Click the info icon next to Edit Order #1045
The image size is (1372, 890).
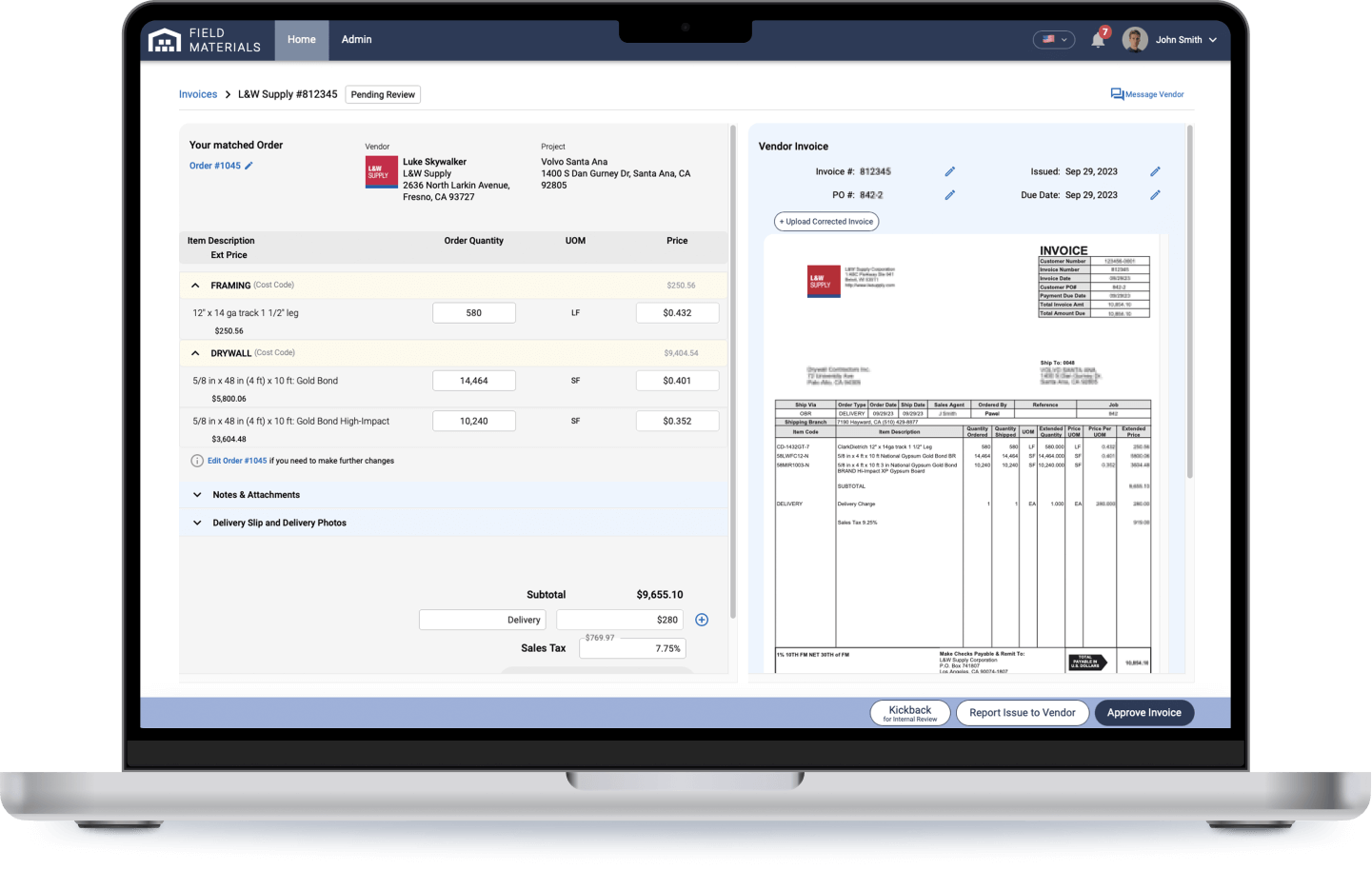(x=197, y=460)
